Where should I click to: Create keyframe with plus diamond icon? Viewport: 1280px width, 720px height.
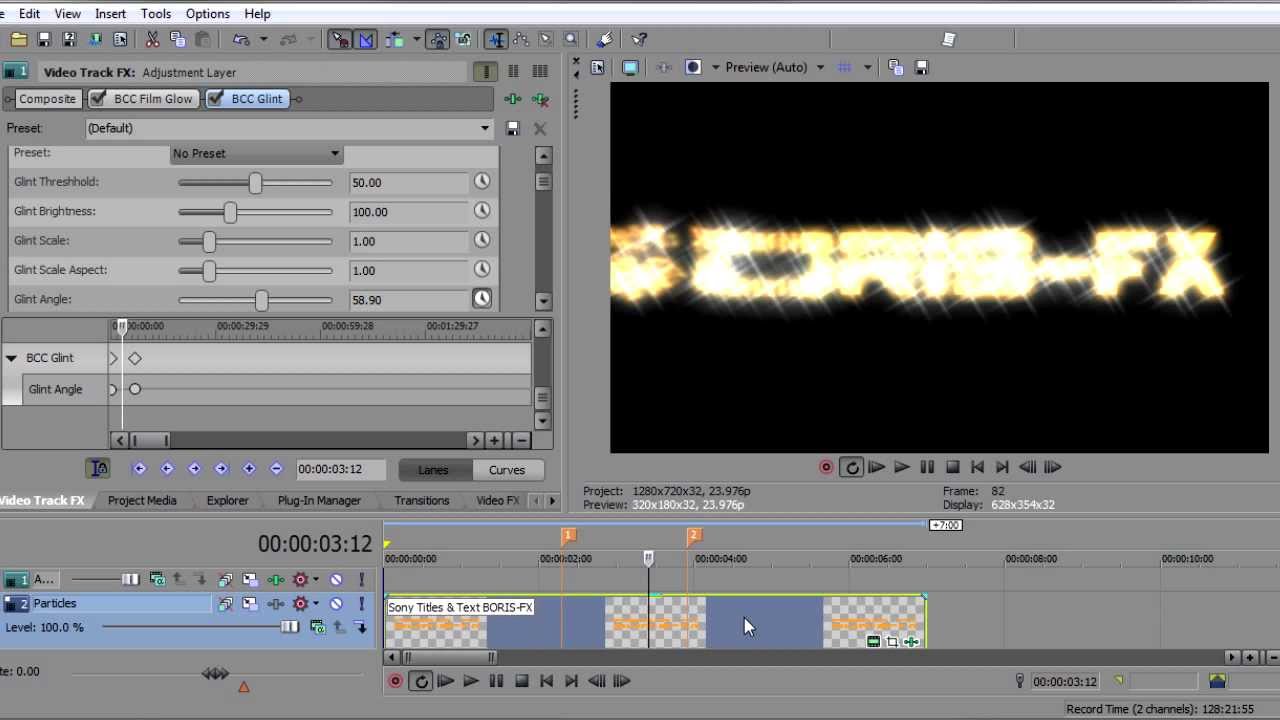point(249,469)
